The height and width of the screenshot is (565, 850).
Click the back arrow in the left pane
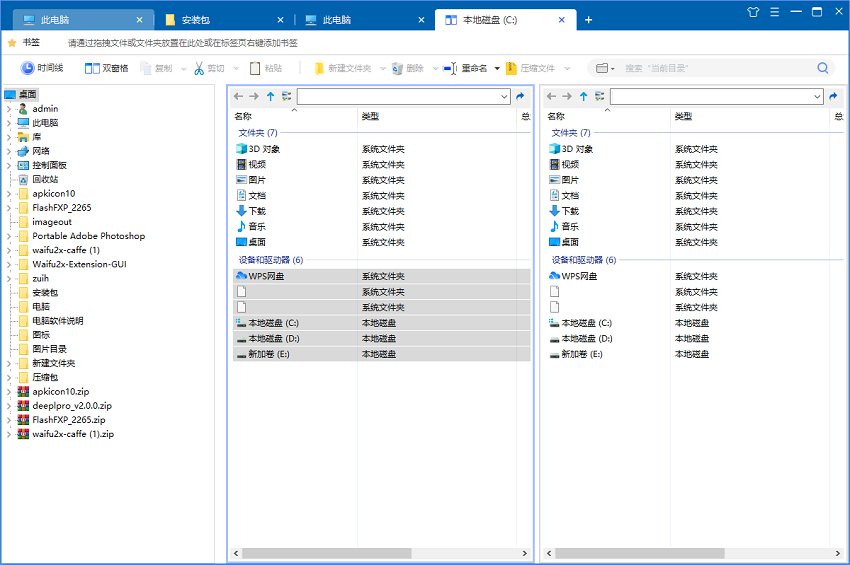pos(238,97)
